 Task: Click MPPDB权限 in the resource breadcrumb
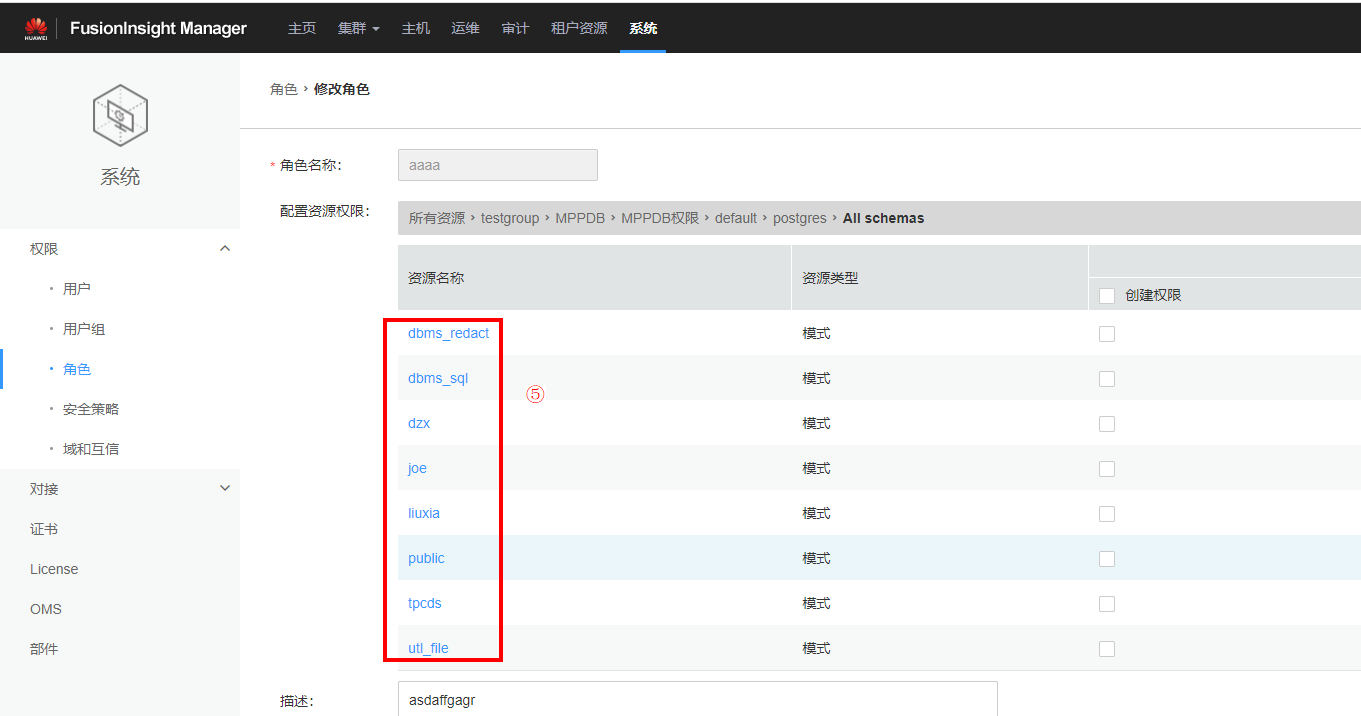(660, 218)
